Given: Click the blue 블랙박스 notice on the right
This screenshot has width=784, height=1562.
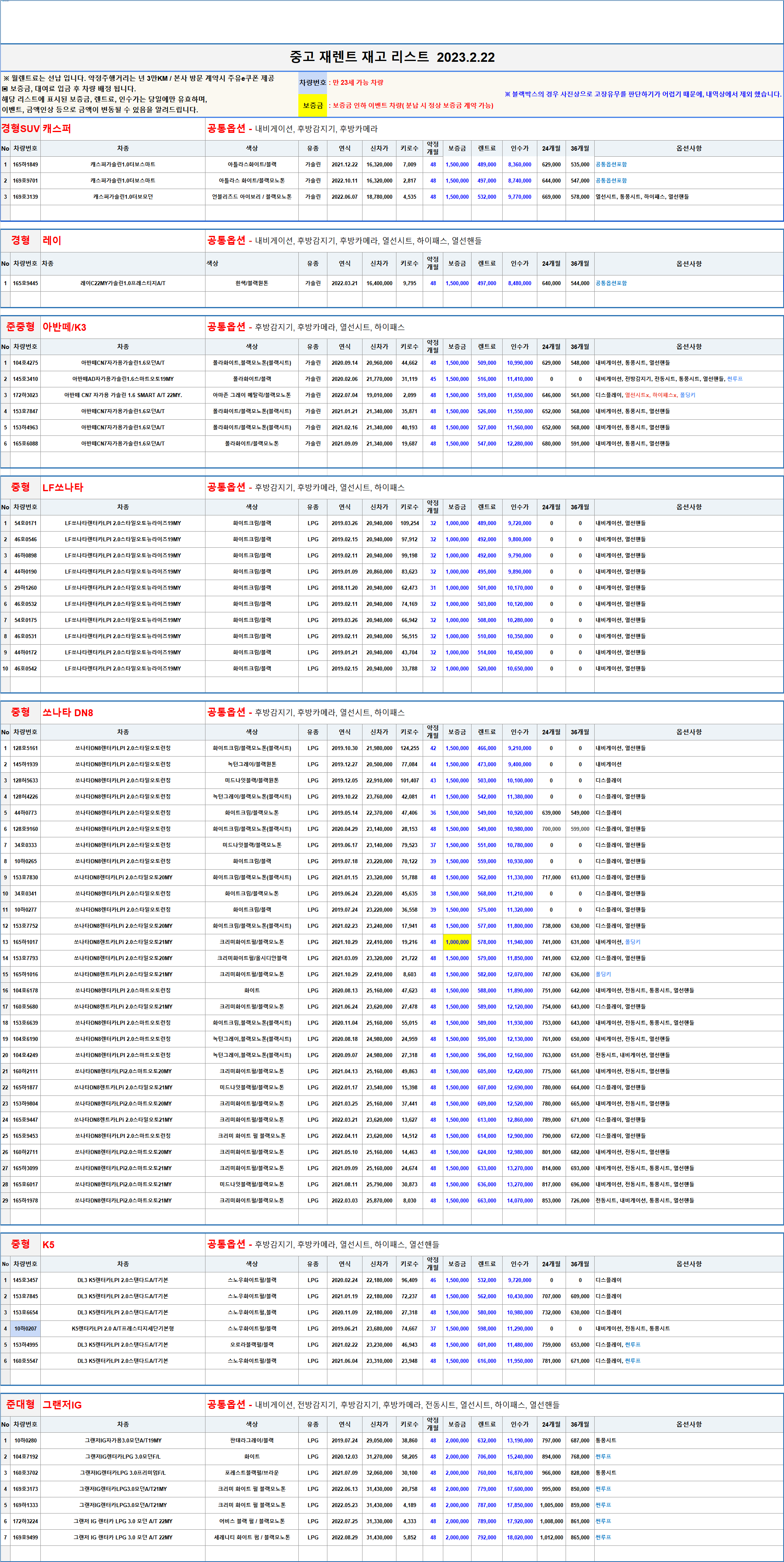Looking at the screenshot, I should [x=643, y=94].
